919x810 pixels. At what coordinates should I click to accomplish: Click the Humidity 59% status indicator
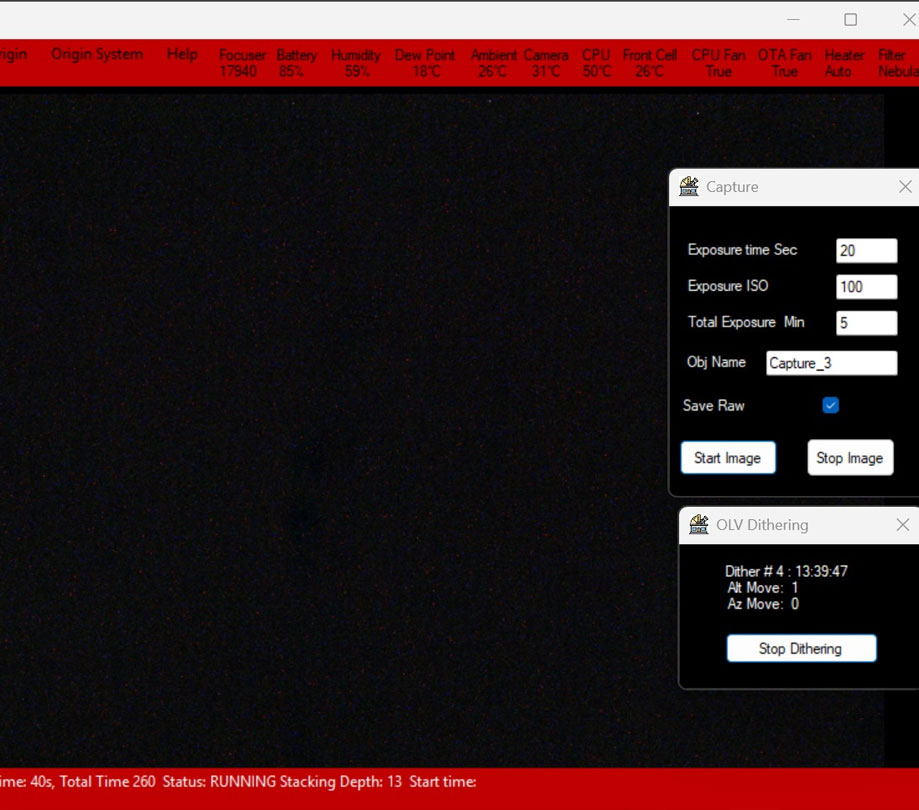pos(355,62)
